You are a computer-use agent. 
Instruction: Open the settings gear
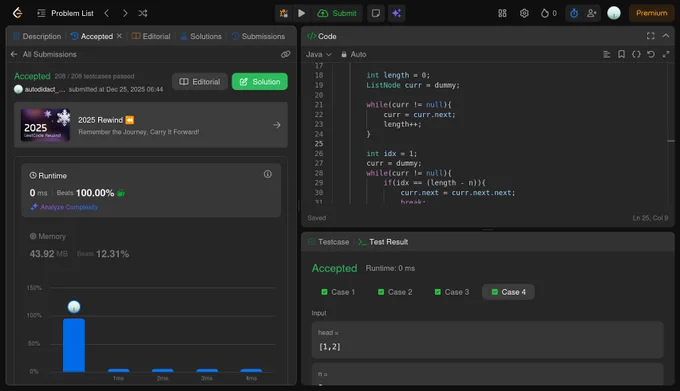point(524,13)
